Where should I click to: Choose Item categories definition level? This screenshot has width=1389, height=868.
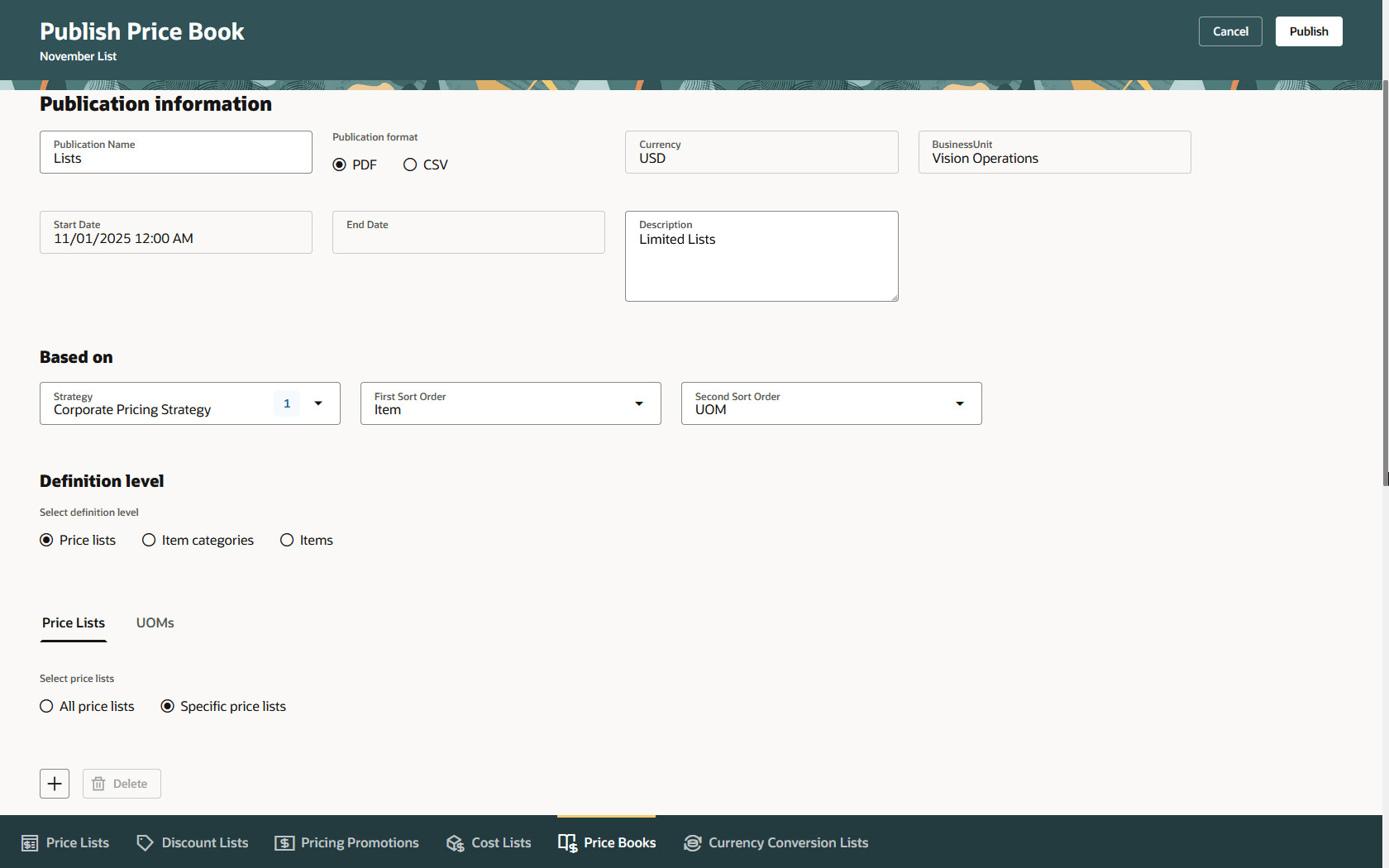[149, 540]
